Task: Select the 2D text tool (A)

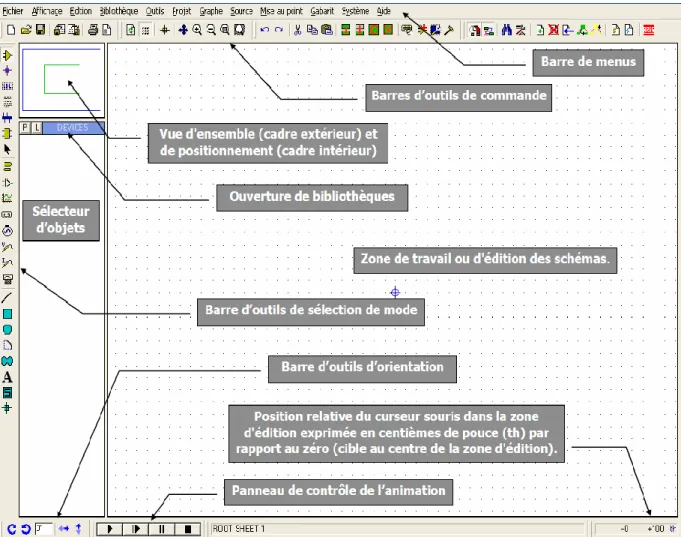Action: pyautogui.click(x=7, y=377)
